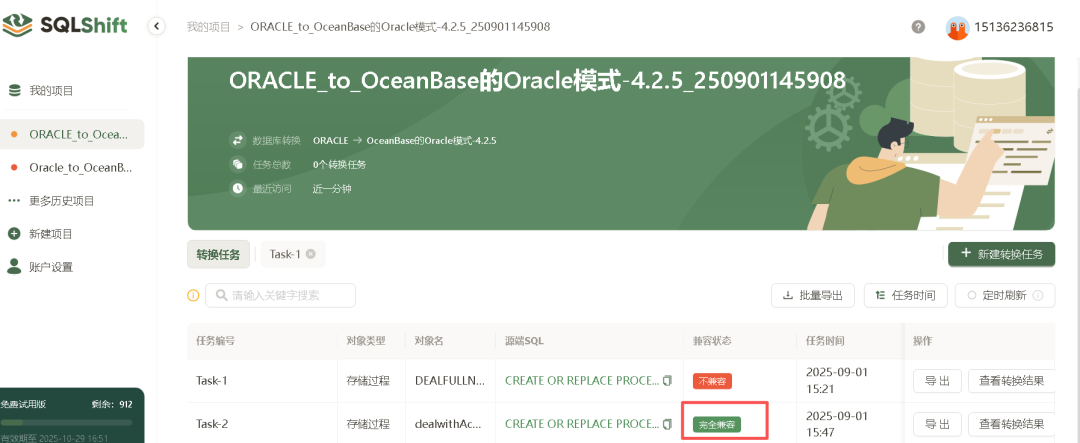Click the 任务总数 icon in banner
Image resolution: width=1080 pixels, height=443 pixels.
(238, 164)
